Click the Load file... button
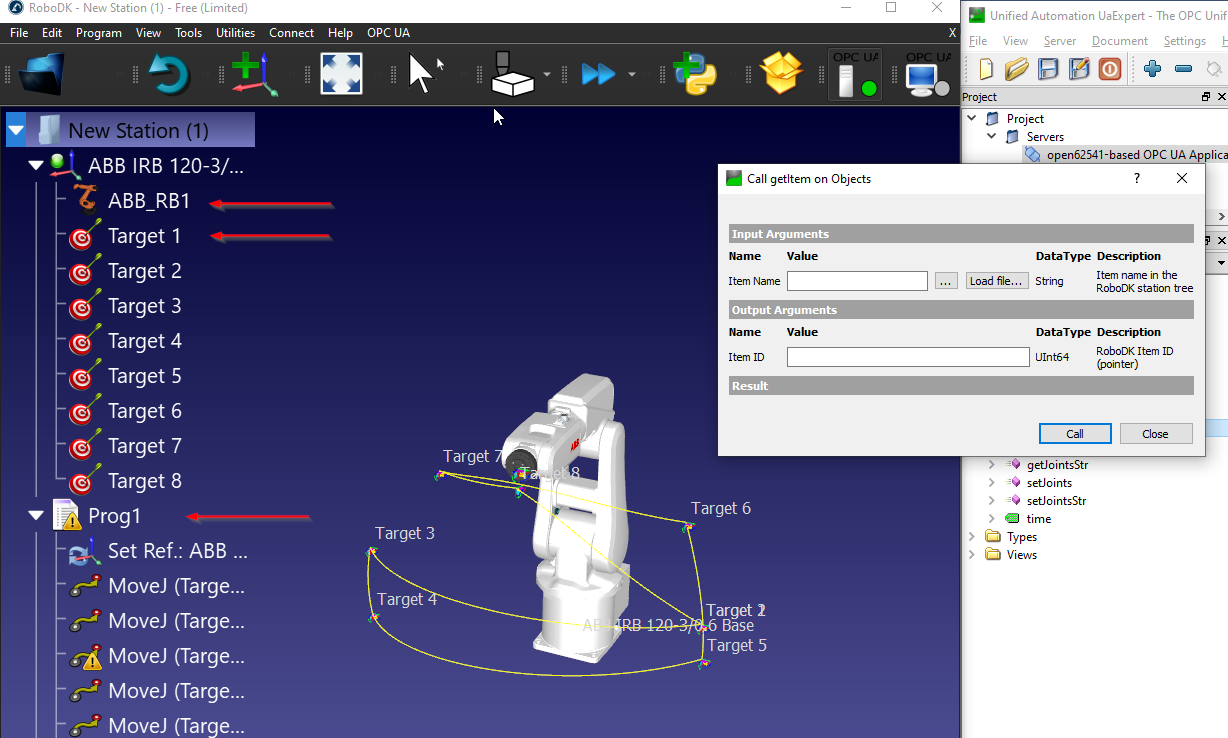The height and width of the screenshot is (738, 1228). [997, 281]
